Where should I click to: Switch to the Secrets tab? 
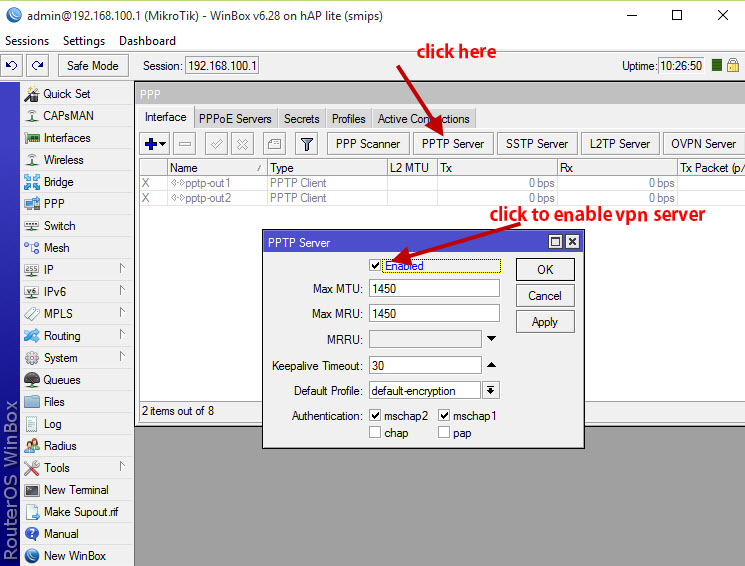302,119
